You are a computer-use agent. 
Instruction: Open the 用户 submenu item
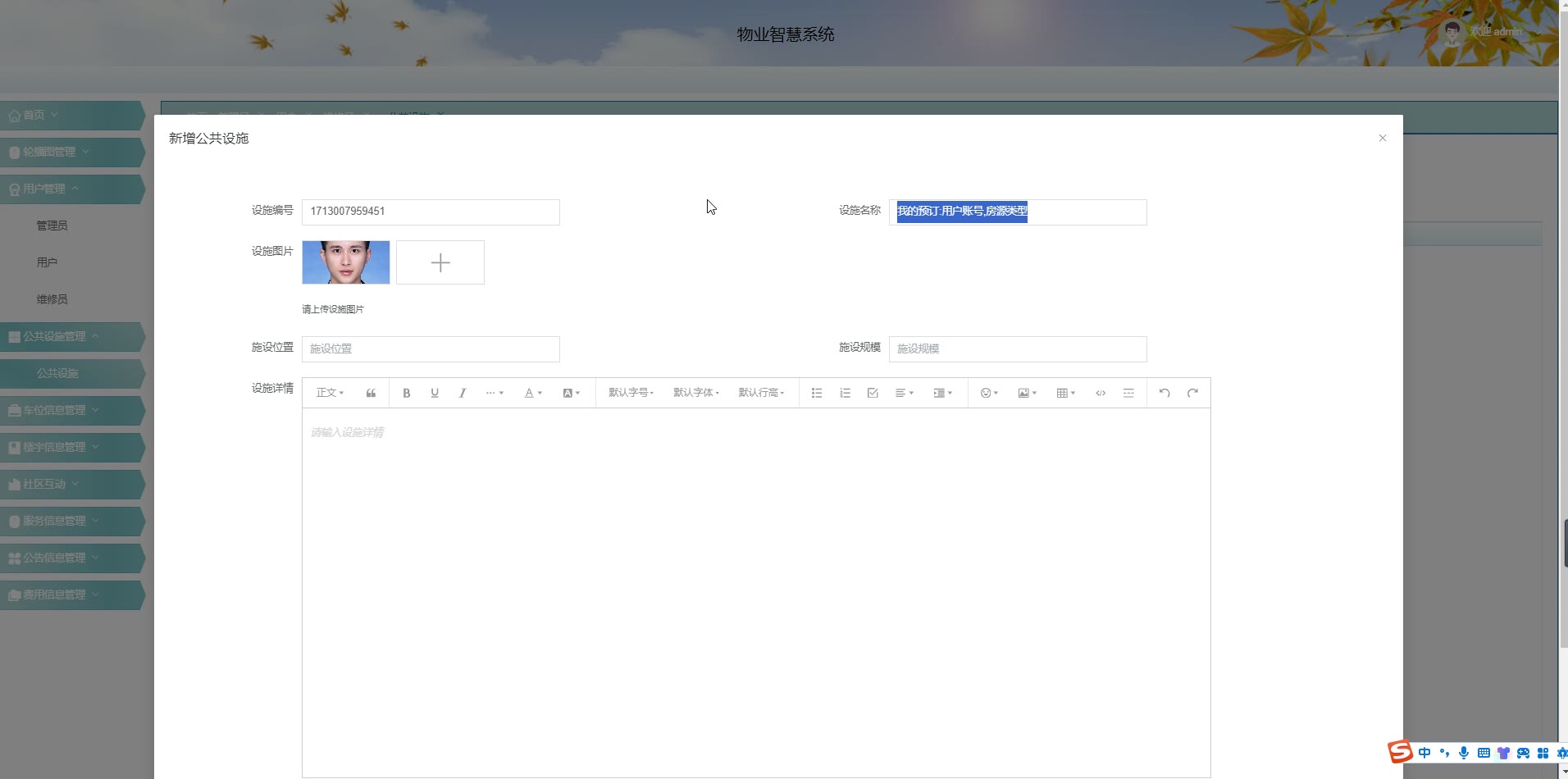pyautogui.click(x=47, y=262)
